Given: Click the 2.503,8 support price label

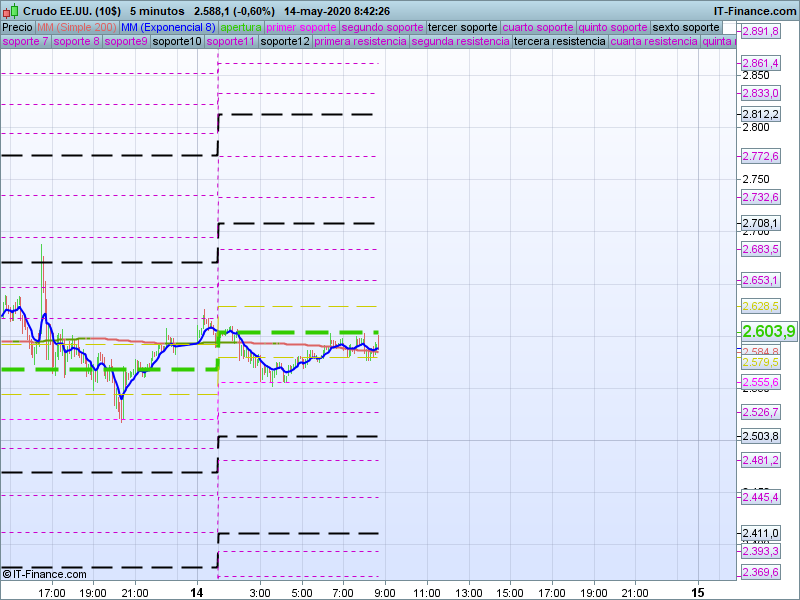Looking at the screenshot, I should [x=760, y=436].
